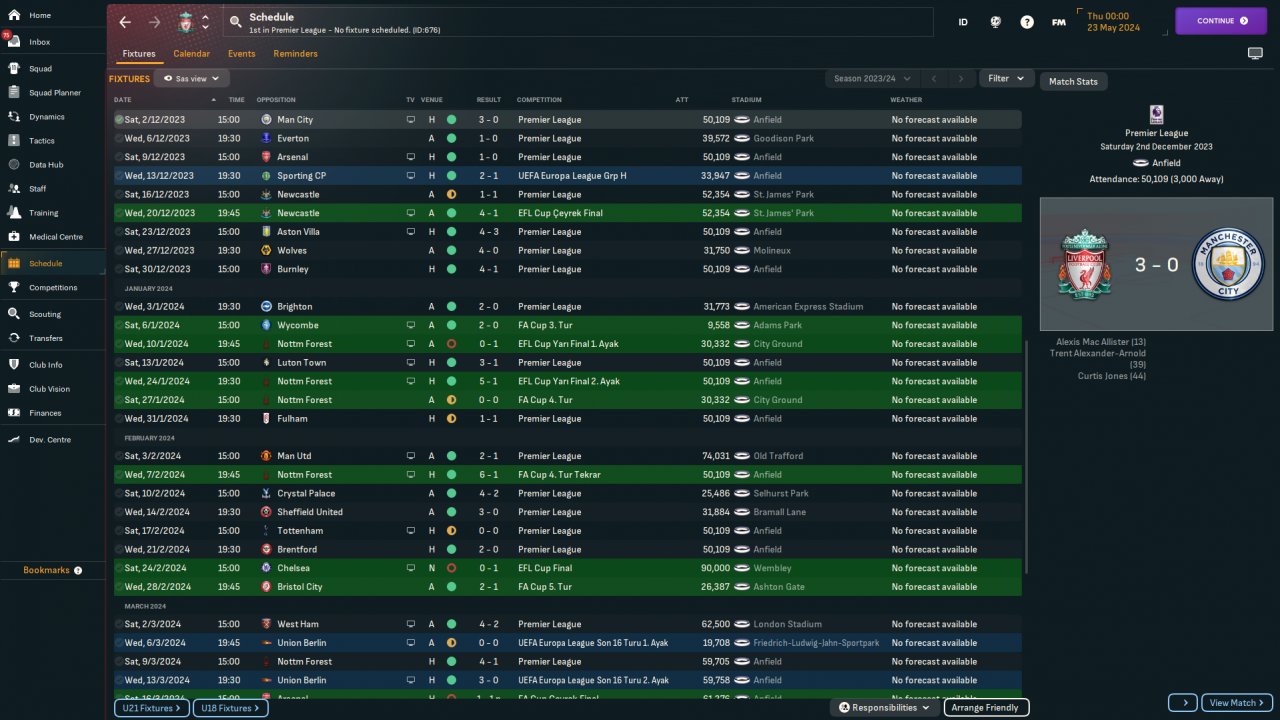Click the TV icon on Arsenal 9/12 row
This screenshot has width=1280, height=720.
(410, 157)
